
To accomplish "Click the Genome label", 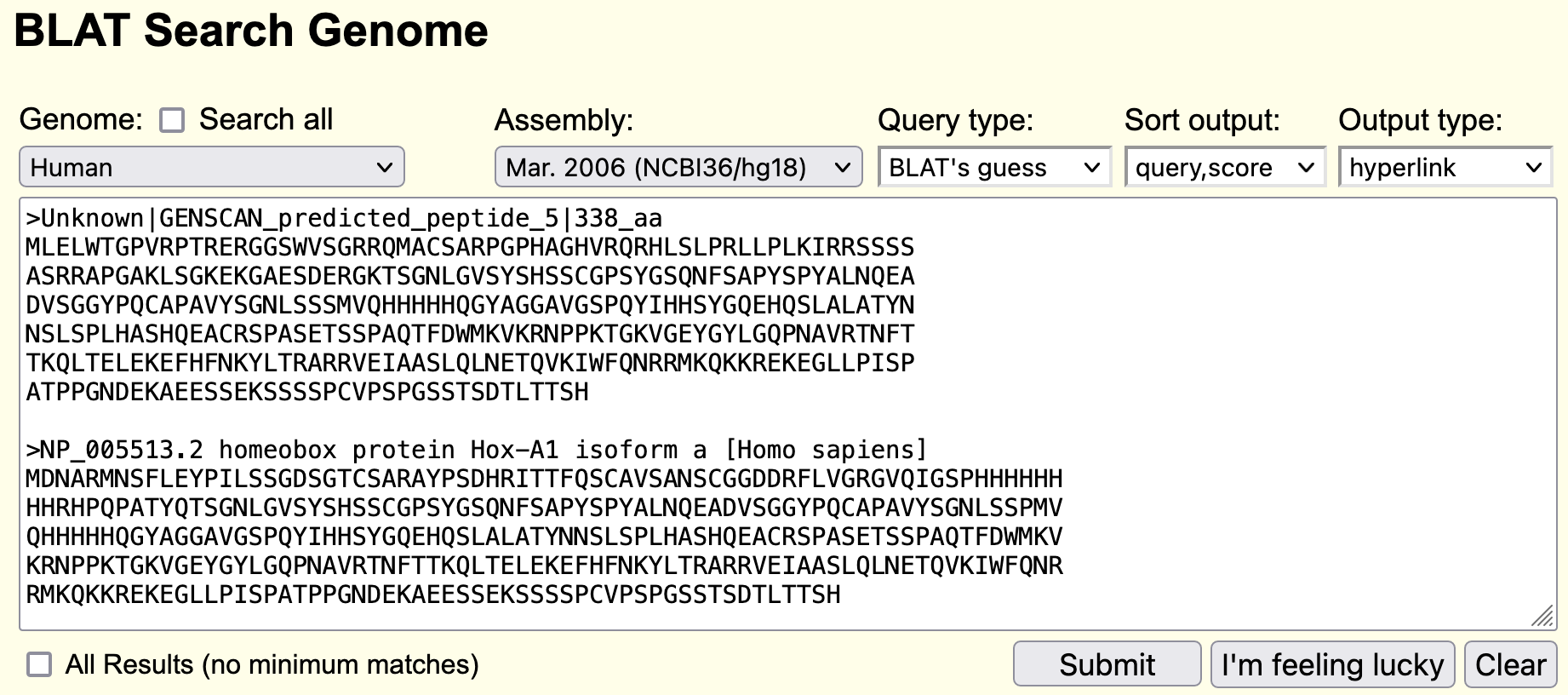I will pyautogui.click(x=81, y=119).
